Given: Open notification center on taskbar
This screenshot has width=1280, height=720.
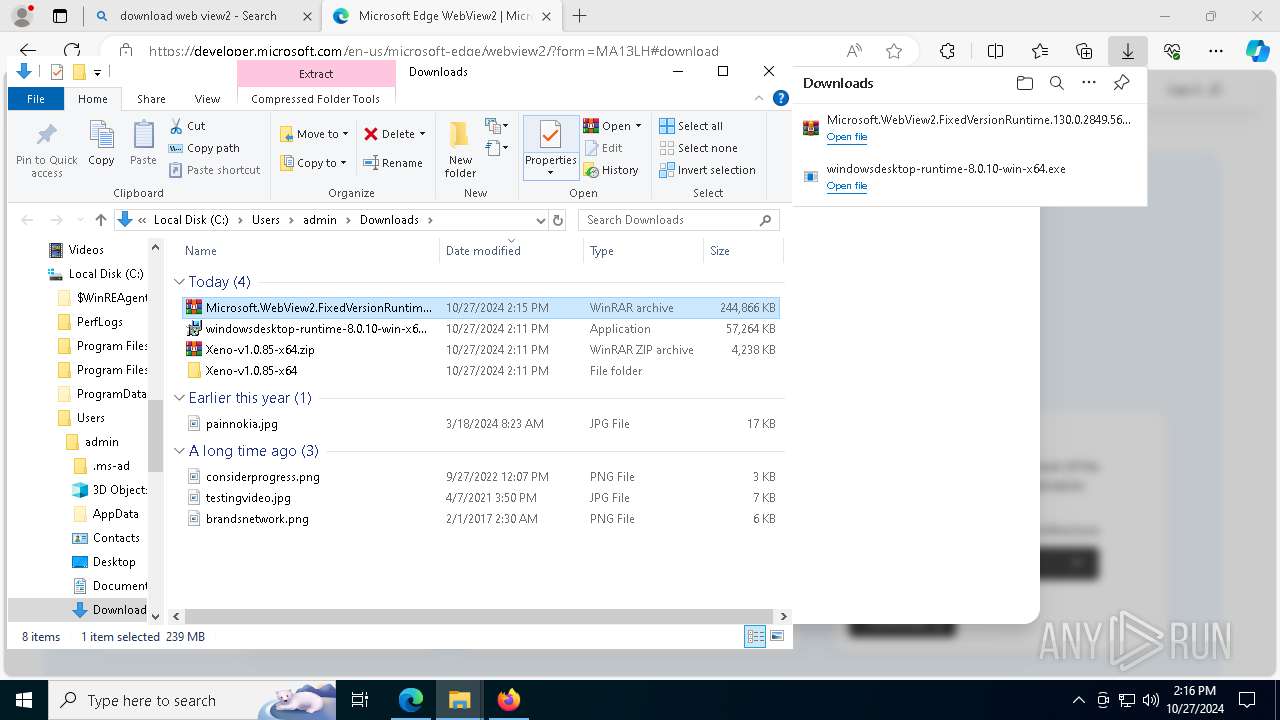Looking at the screenshot, I should (x=1247, y=700).
